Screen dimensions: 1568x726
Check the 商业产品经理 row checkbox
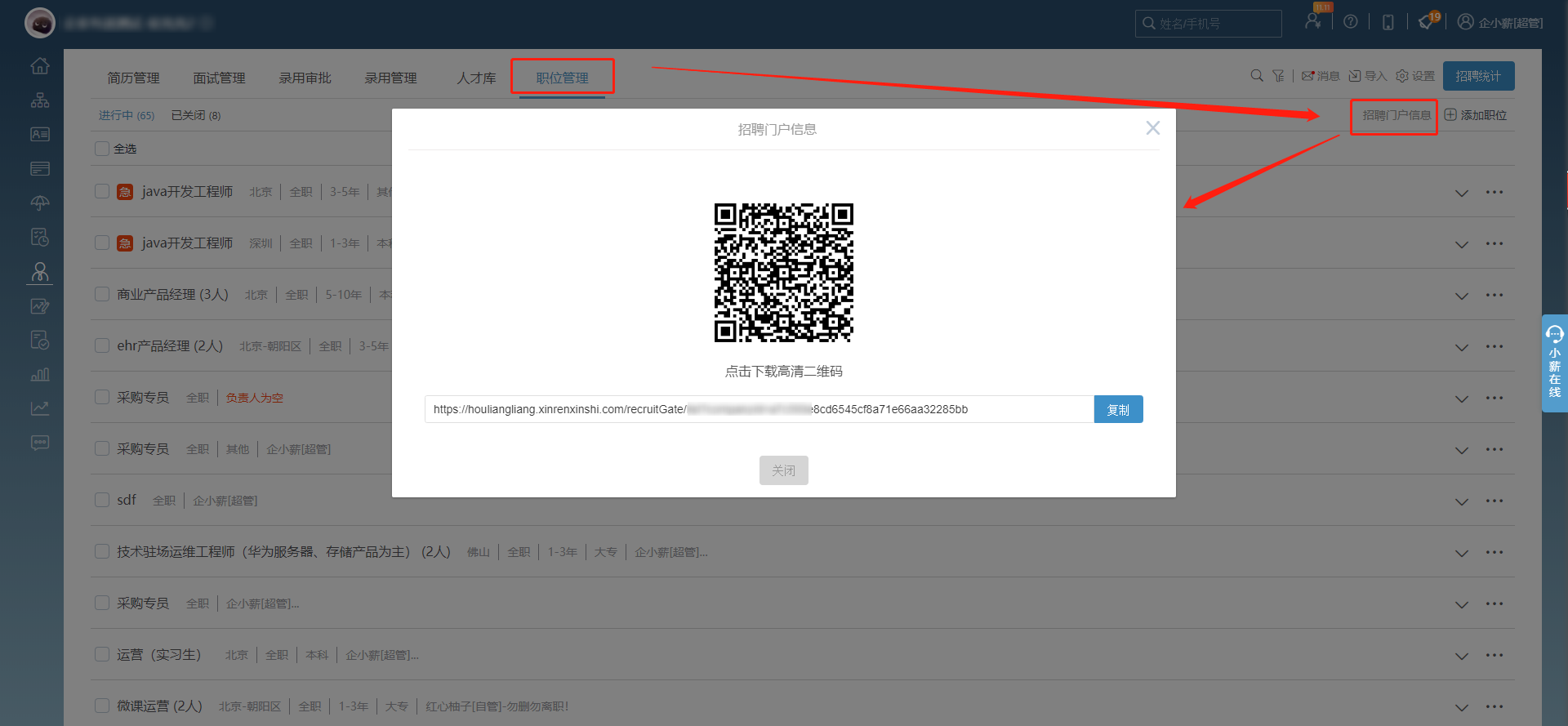click(x=102, y=294)
